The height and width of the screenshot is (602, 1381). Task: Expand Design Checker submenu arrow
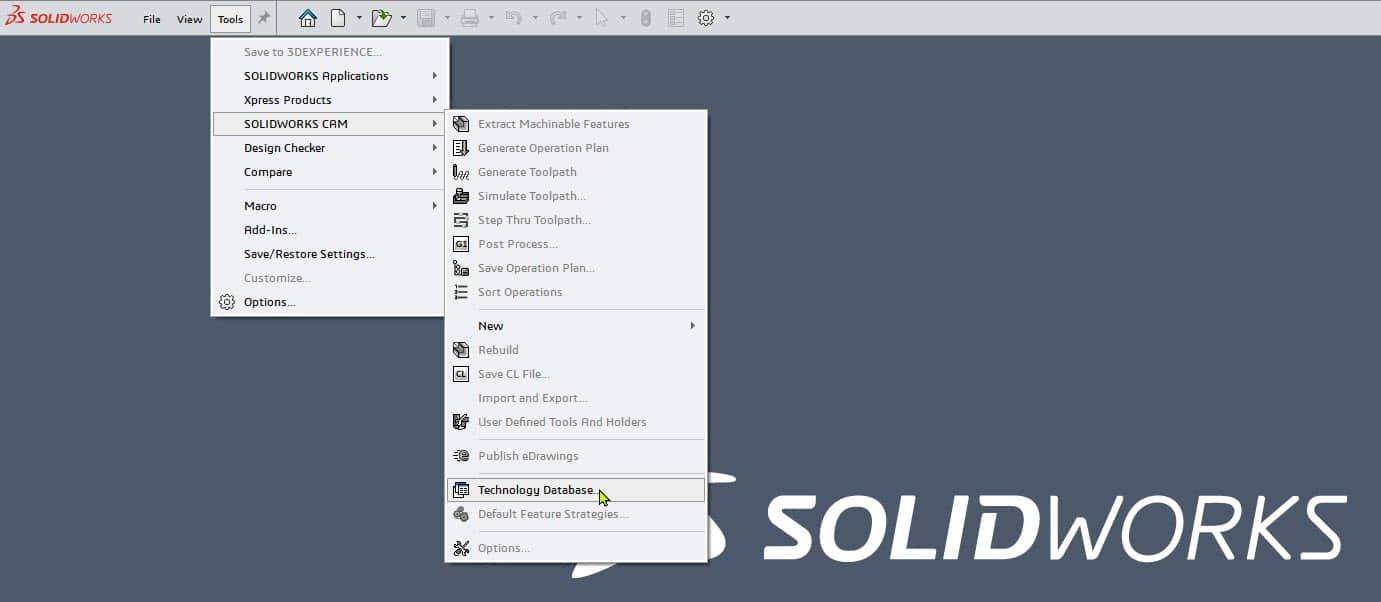point(434,148)
